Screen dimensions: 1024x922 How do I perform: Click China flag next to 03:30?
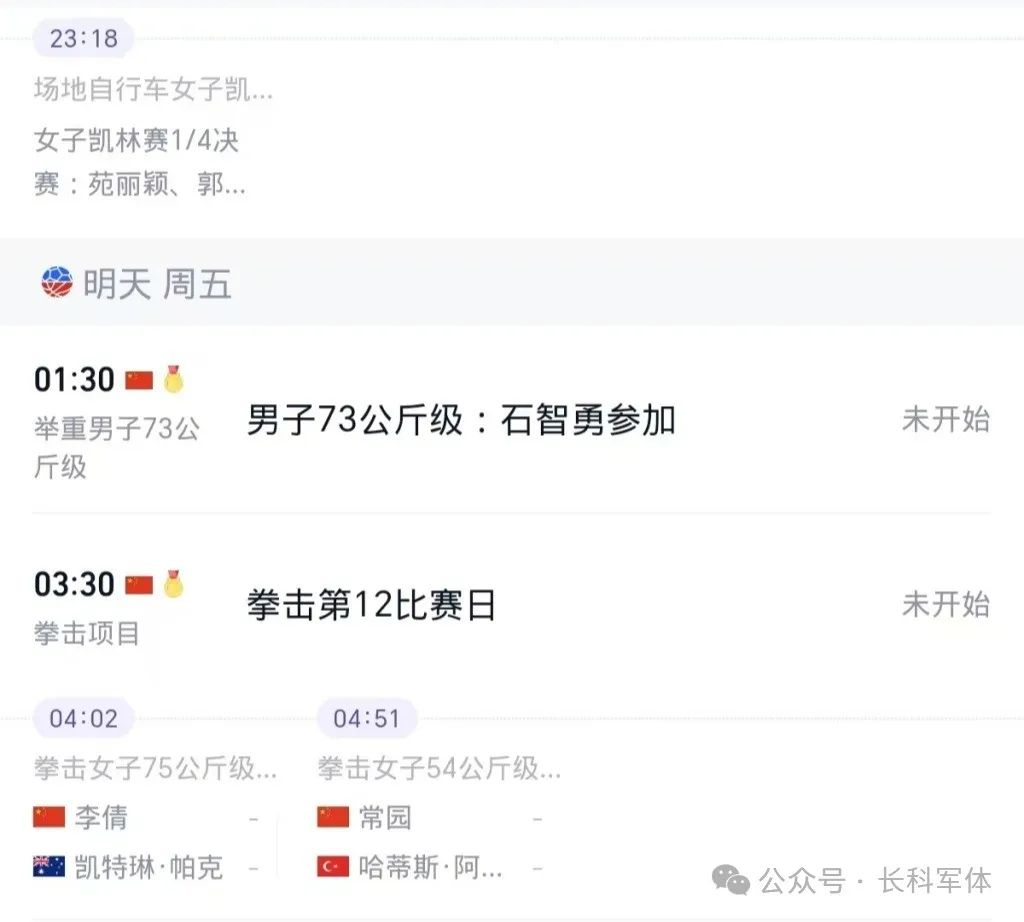(139, 584)
